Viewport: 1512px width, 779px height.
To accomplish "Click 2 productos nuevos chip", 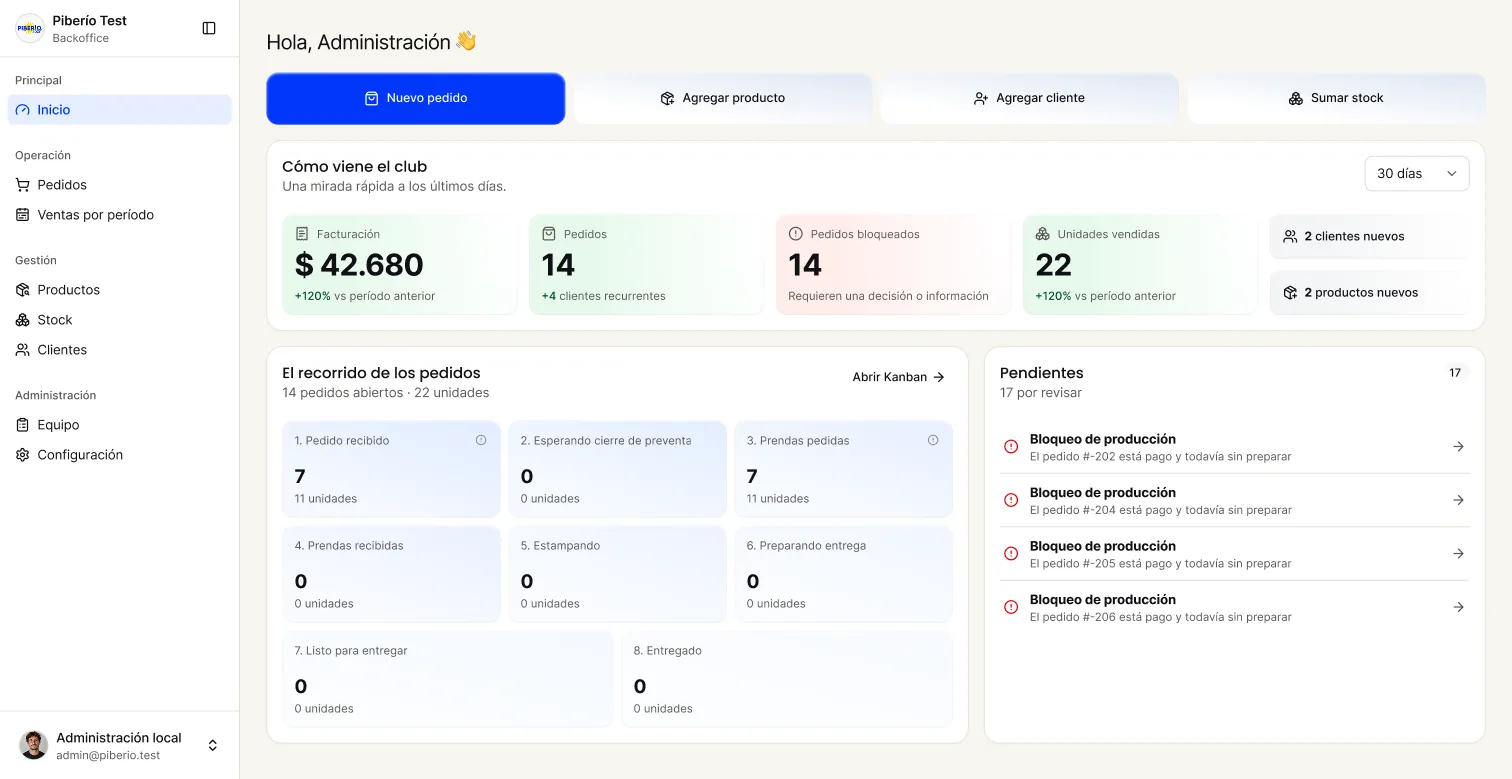I will coord(1369,293).
